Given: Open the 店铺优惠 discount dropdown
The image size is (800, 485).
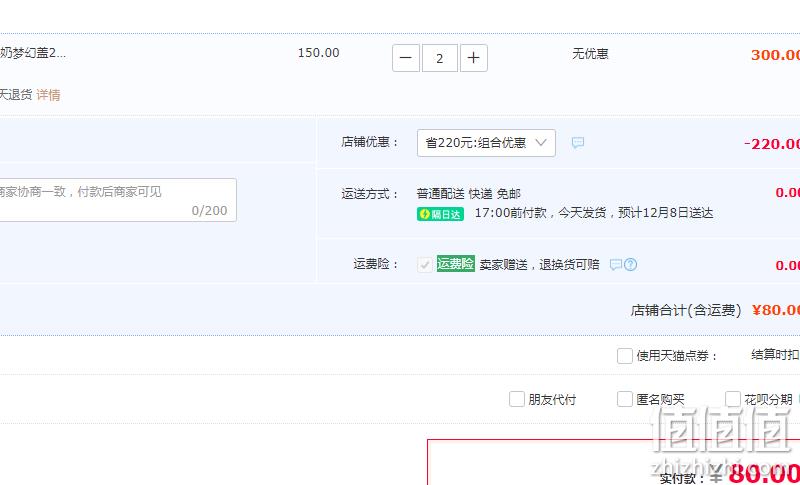Looking at the screenshot, I should [486, 143].
